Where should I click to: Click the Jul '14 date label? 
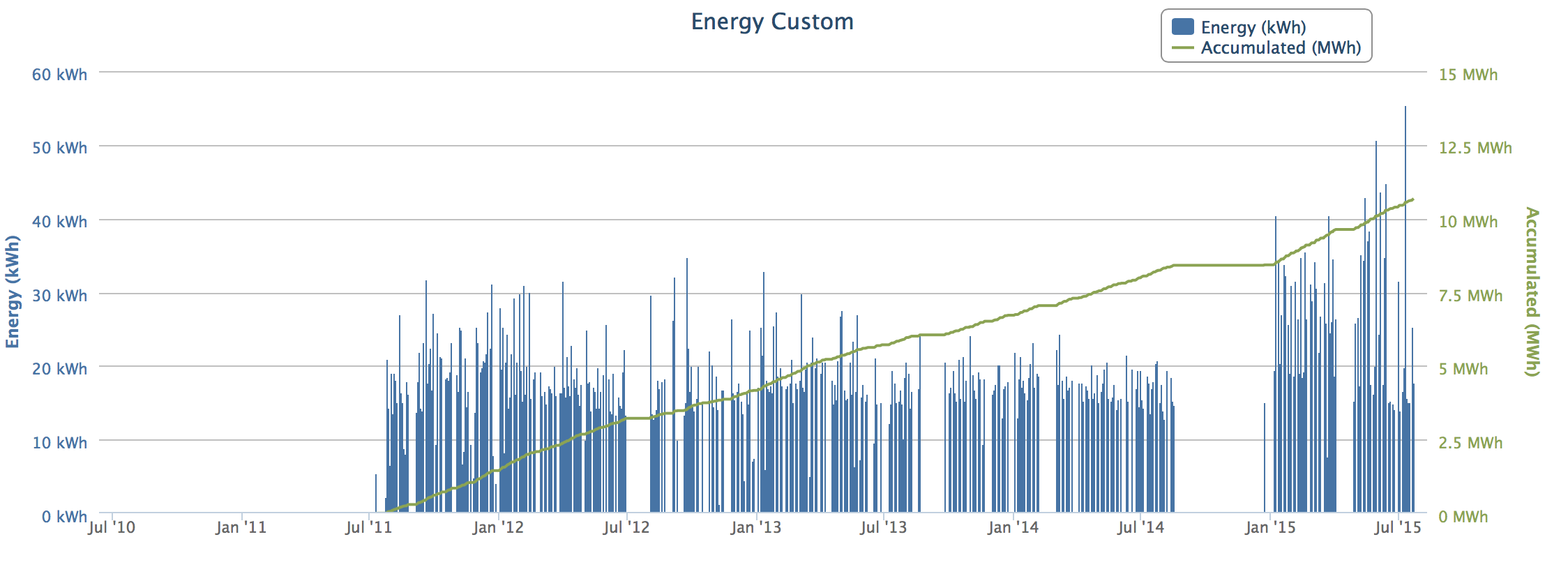pos(1141,527)
